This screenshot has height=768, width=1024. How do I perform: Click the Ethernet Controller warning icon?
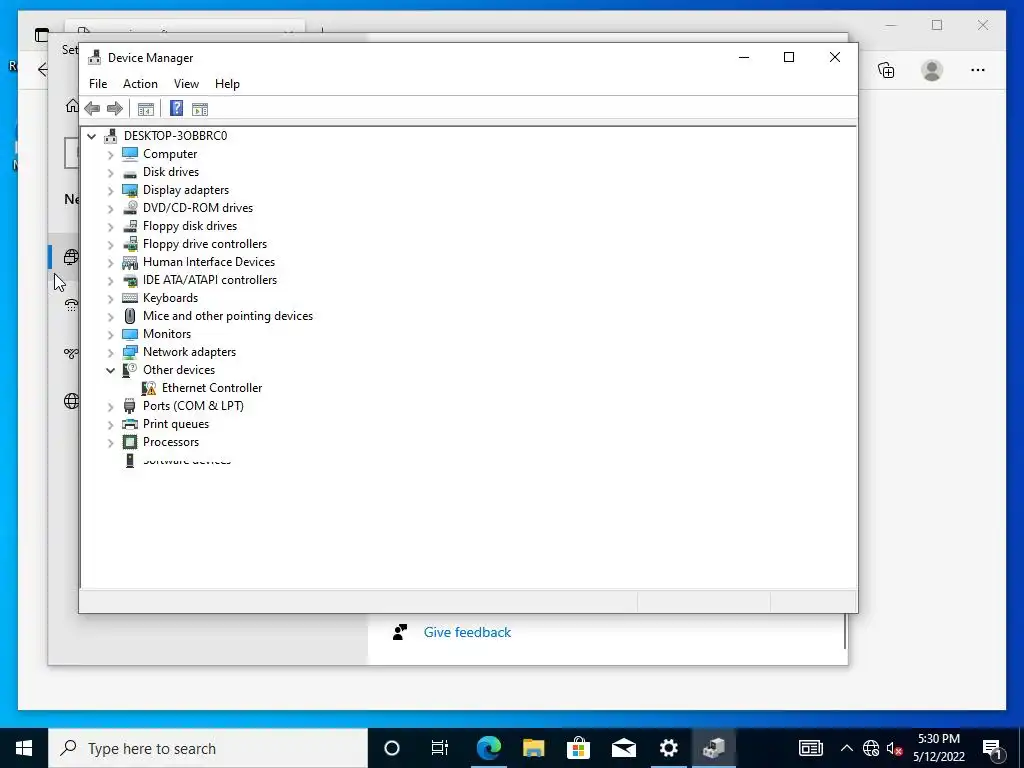149,388
